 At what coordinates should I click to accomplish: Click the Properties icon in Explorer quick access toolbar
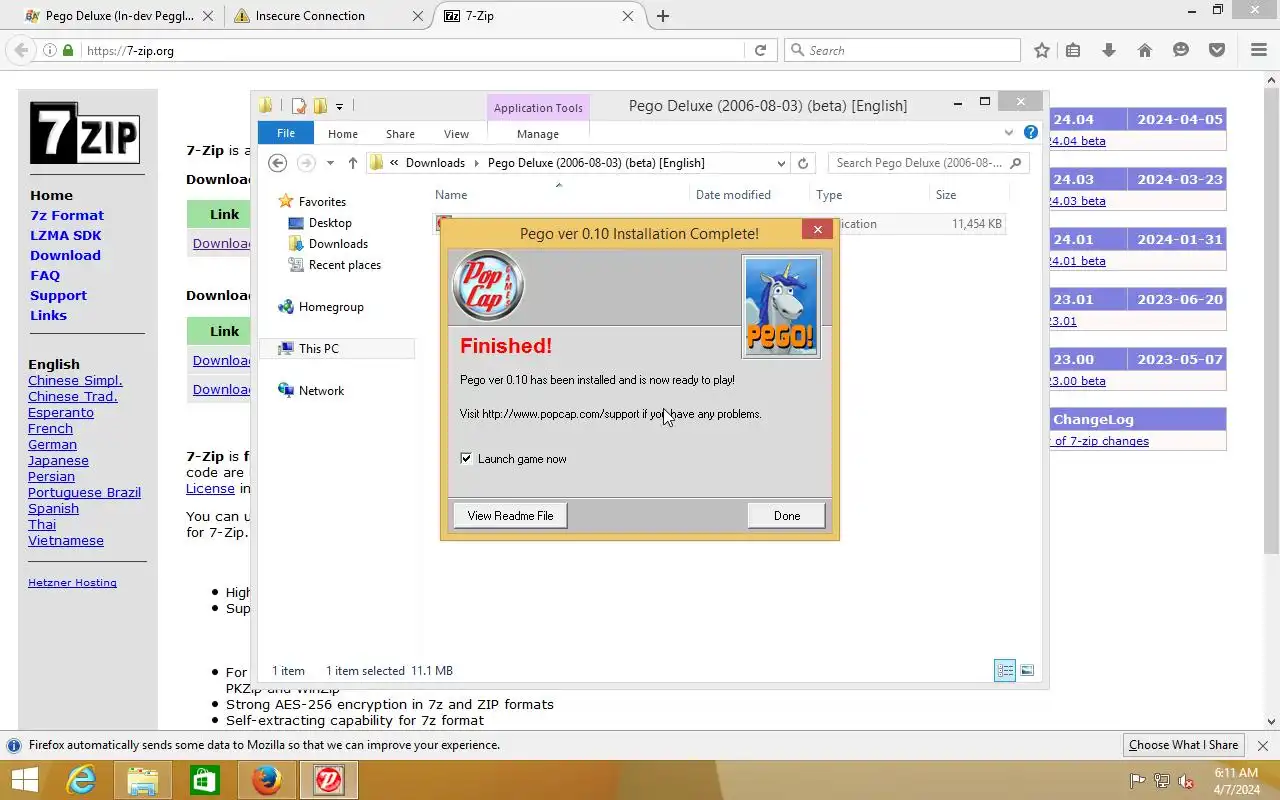[298, 106]
